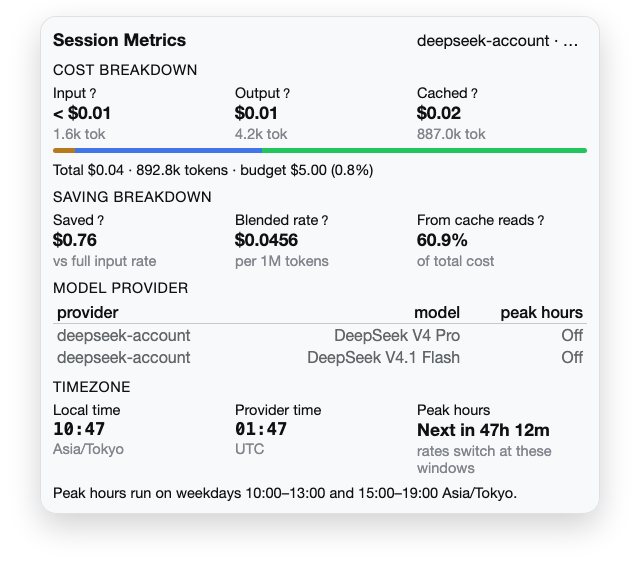Click the help icon next to Cached

[474, 94]
